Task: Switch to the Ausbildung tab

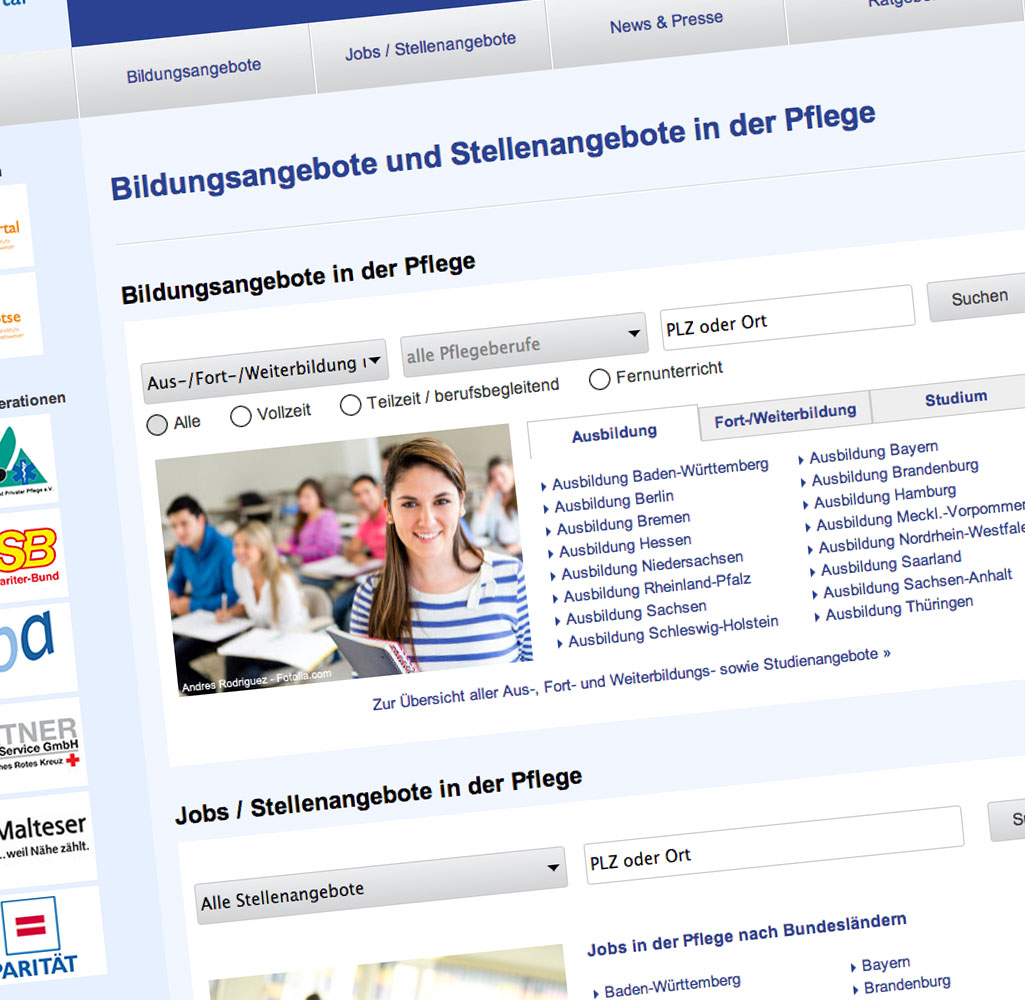Action: click(x=614, y=433)
